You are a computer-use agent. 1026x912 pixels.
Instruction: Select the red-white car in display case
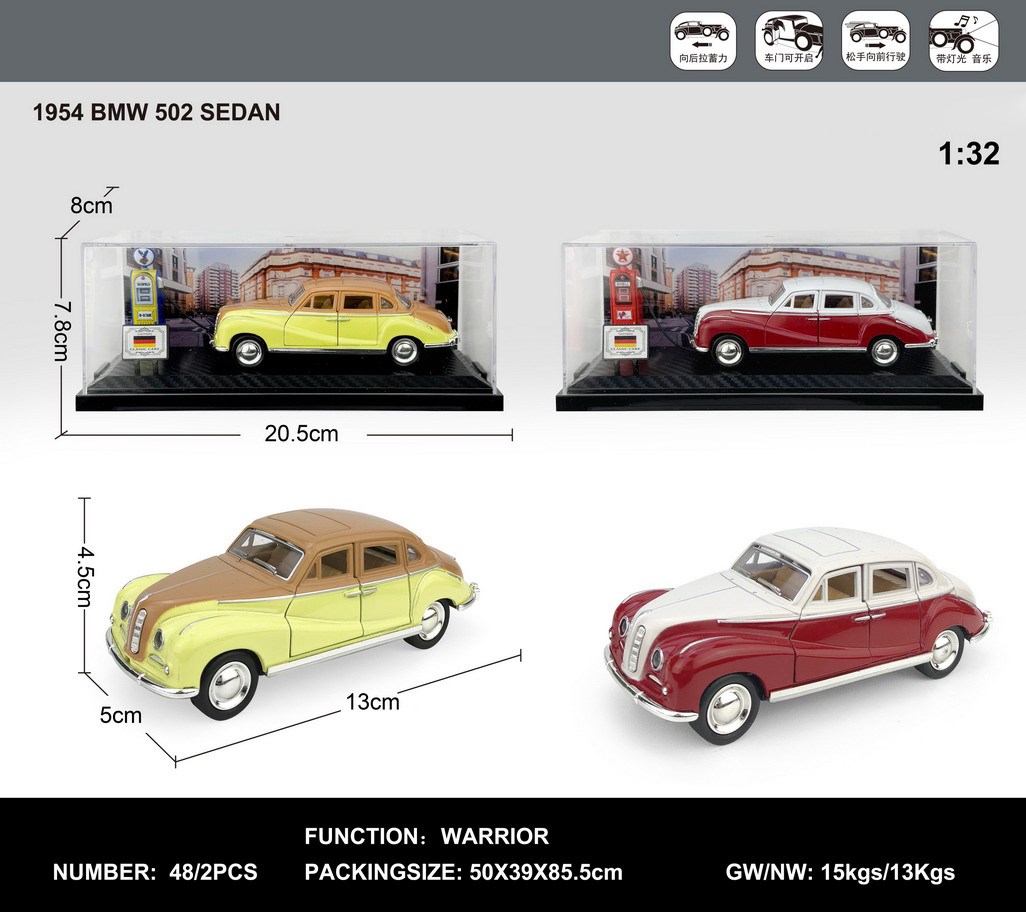pos(812,321)
